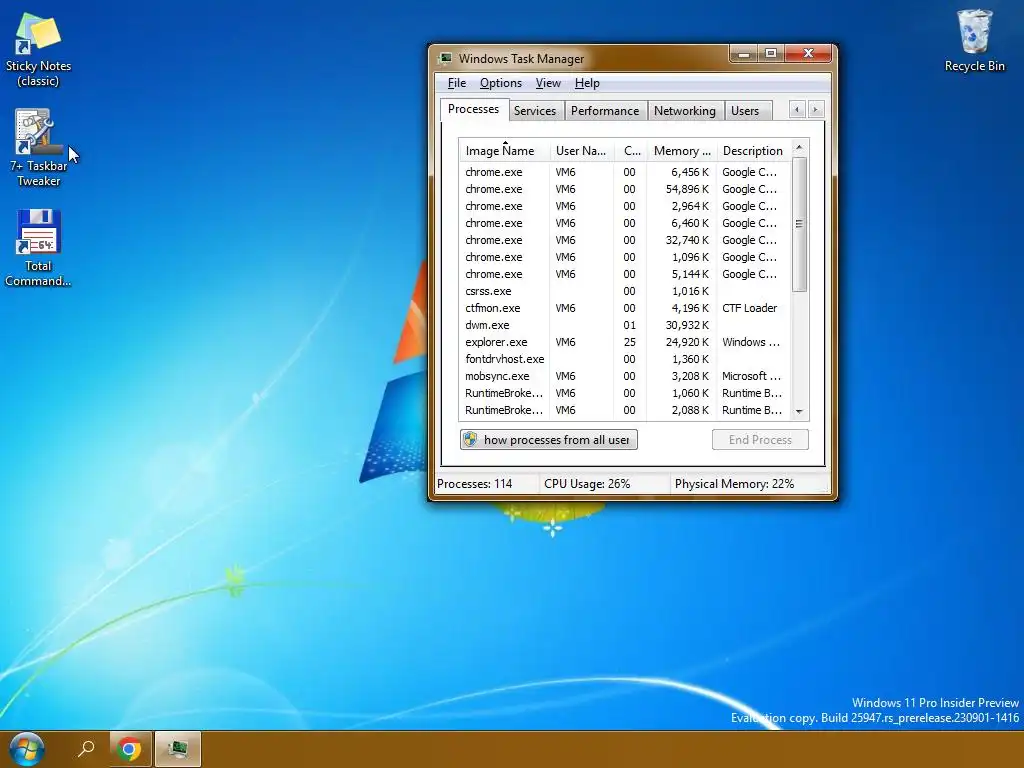
Task: Open the Recycle Bin icon
Action: point(974,40)
